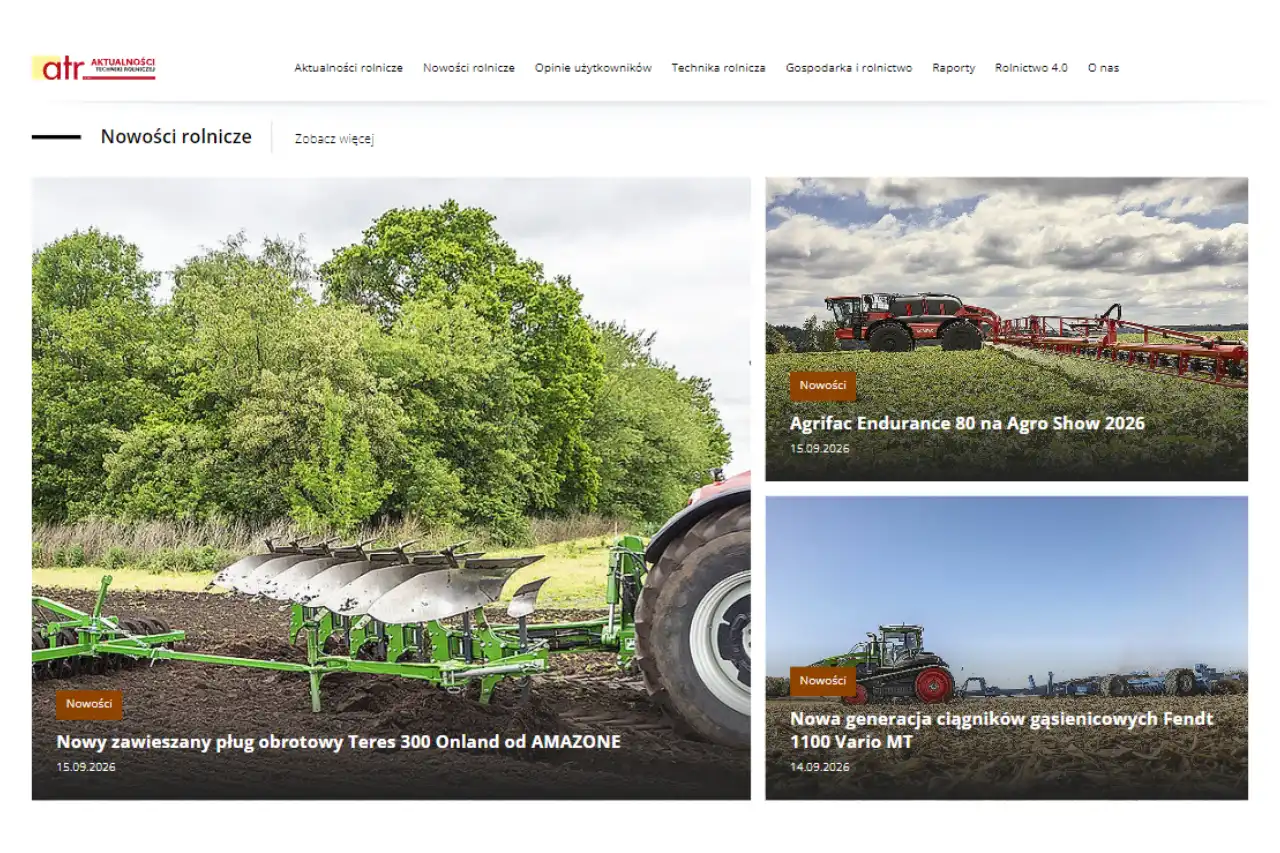This screenshot has width=1280, height=853.
Task: Open headline Agrifac Endurance 80 na Agro Show 2026
Action: coord(967,424)
